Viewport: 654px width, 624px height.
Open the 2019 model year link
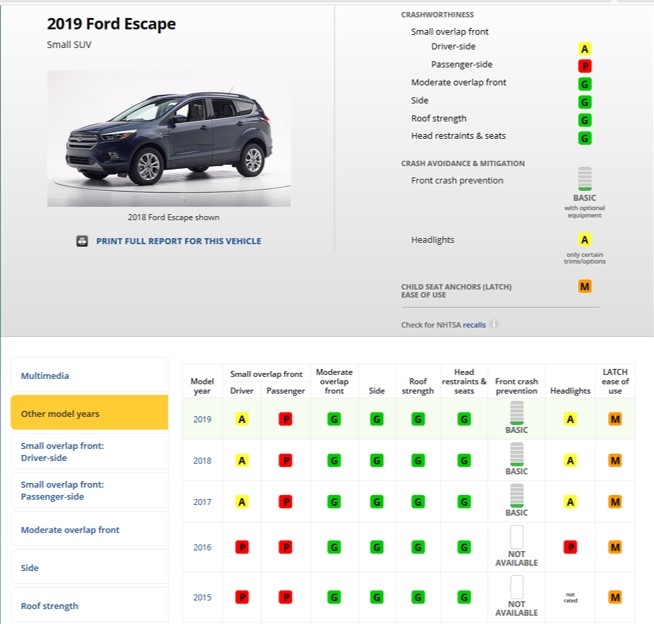[x=202, y=419]
